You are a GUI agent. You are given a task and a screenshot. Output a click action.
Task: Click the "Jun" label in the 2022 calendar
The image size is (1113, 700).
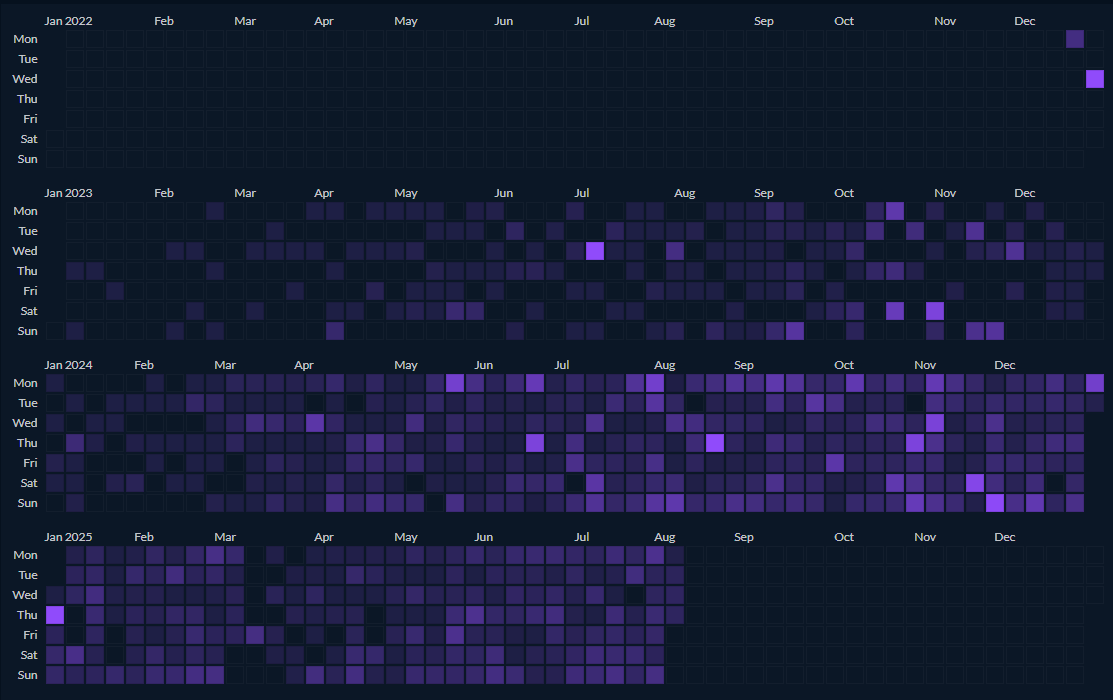pos(503,21)
